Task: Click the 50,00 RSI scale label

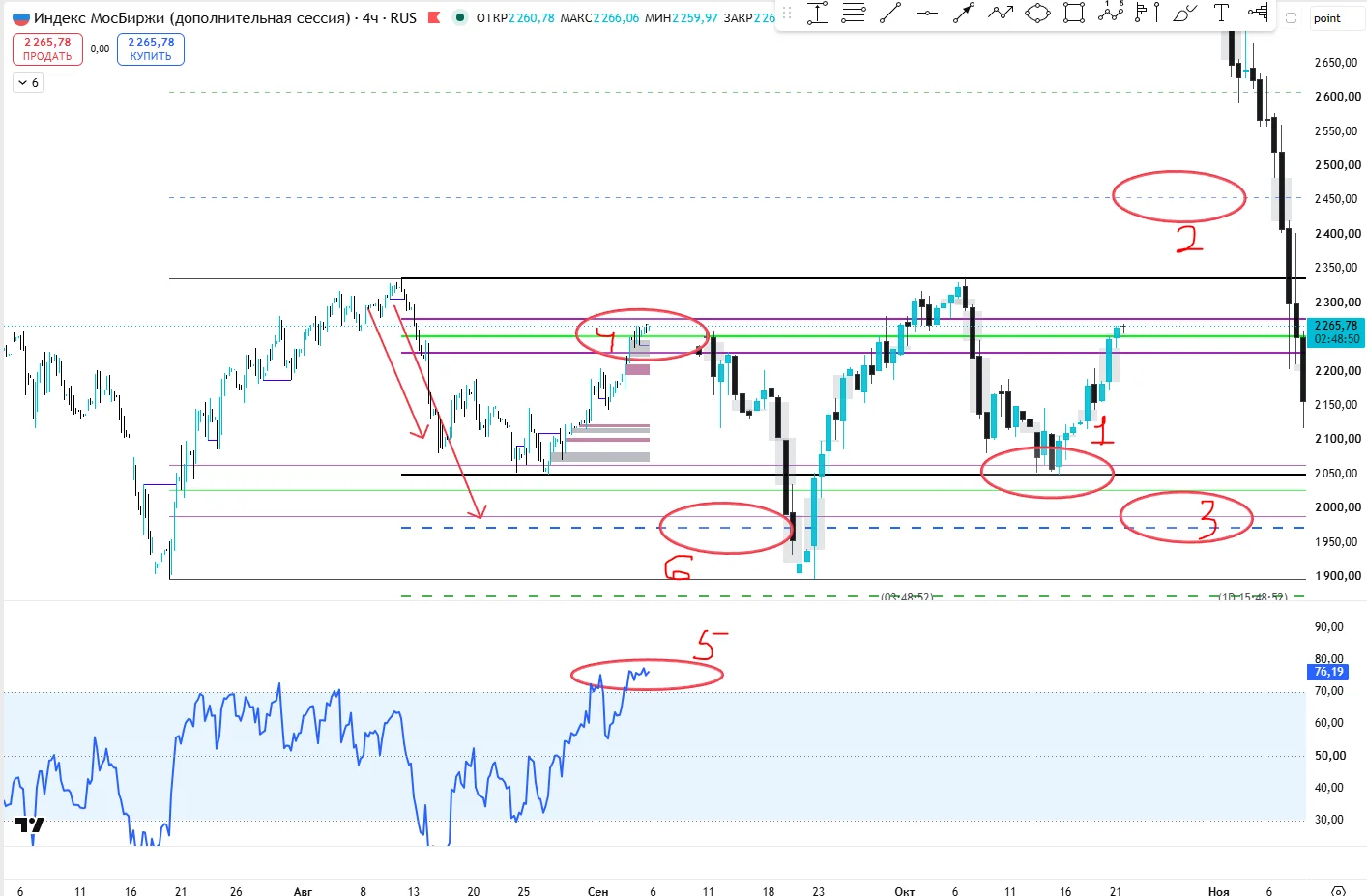Action: click(x=1329, y=756)
